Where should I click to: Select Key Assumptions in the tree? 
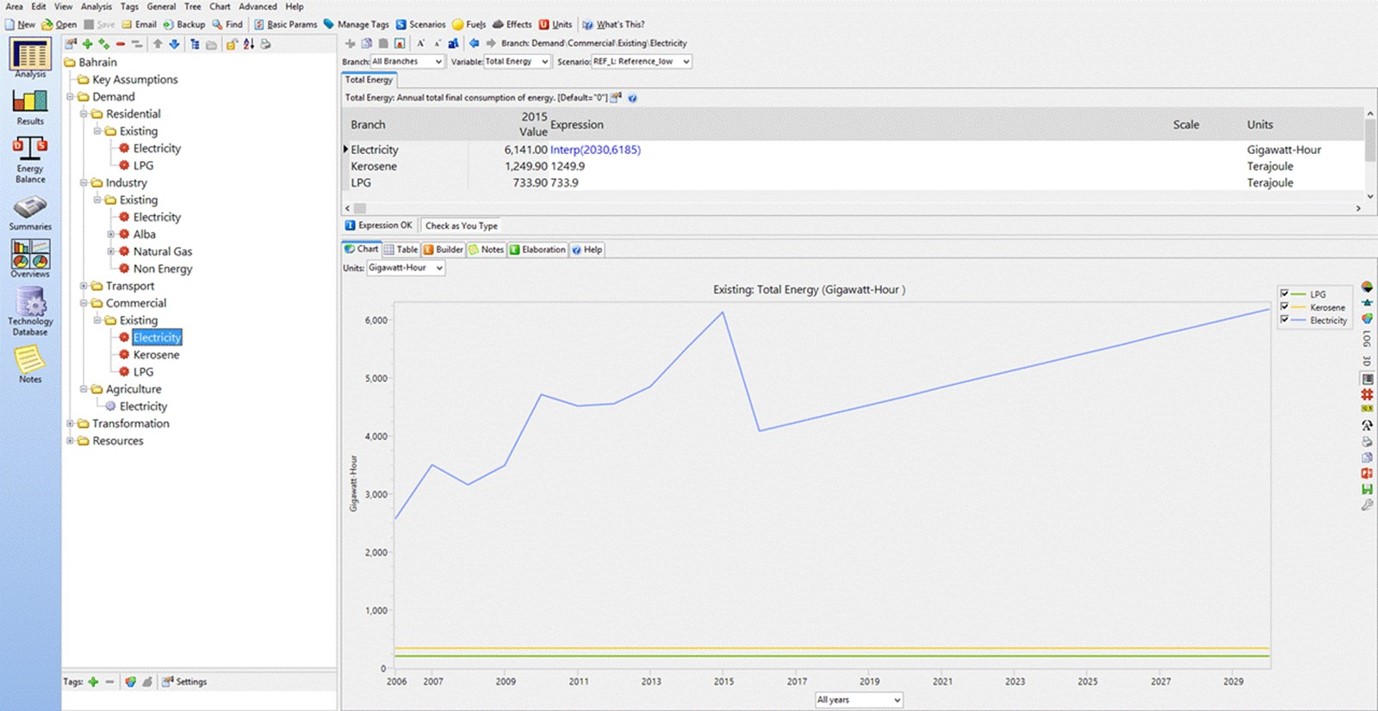(x=135, y=80)
